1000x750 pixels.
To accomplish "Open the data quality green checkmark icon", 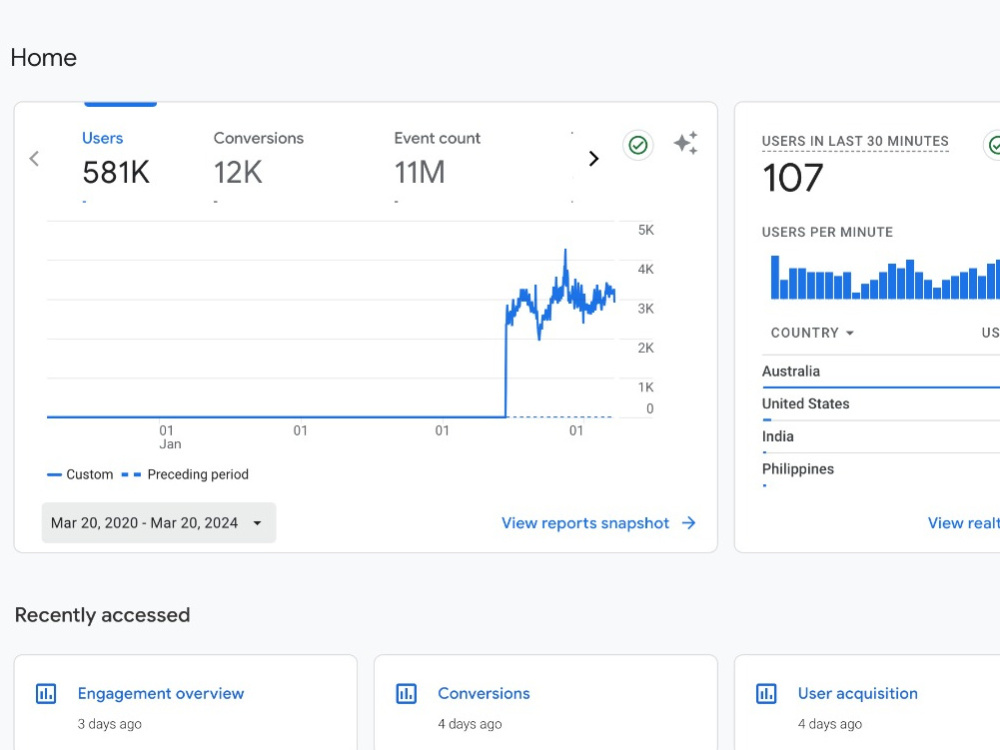I will coord(638,145).
